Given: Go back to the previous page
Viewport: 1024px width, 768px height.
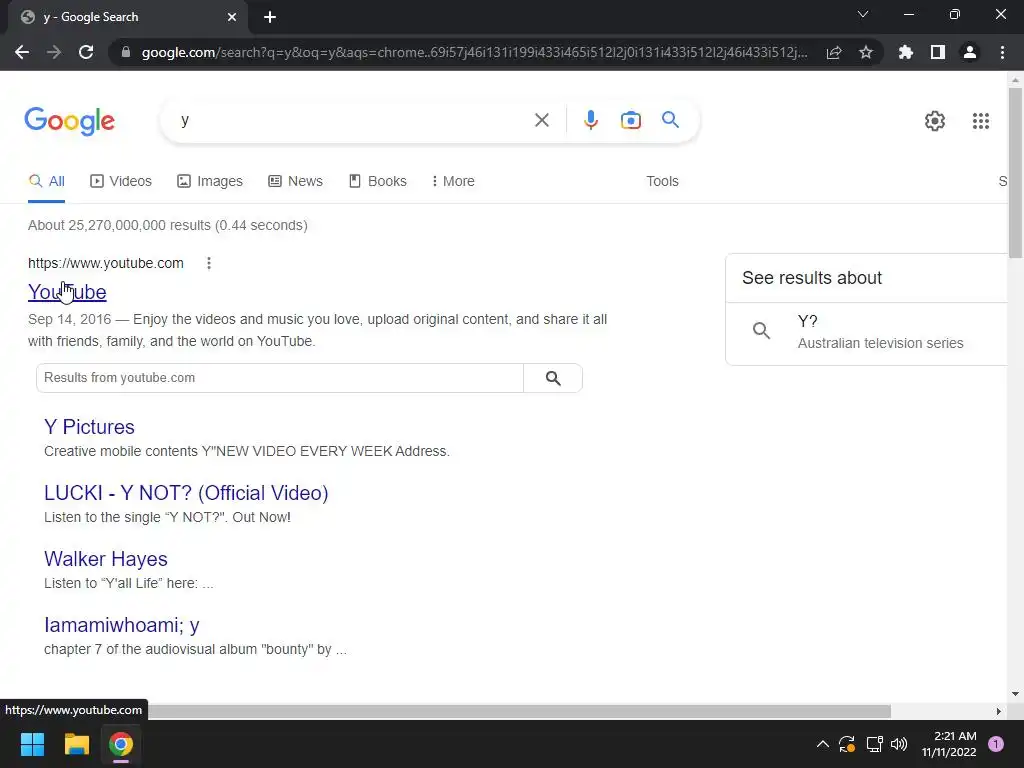Looking at the screenshot, I should [22, 52].
